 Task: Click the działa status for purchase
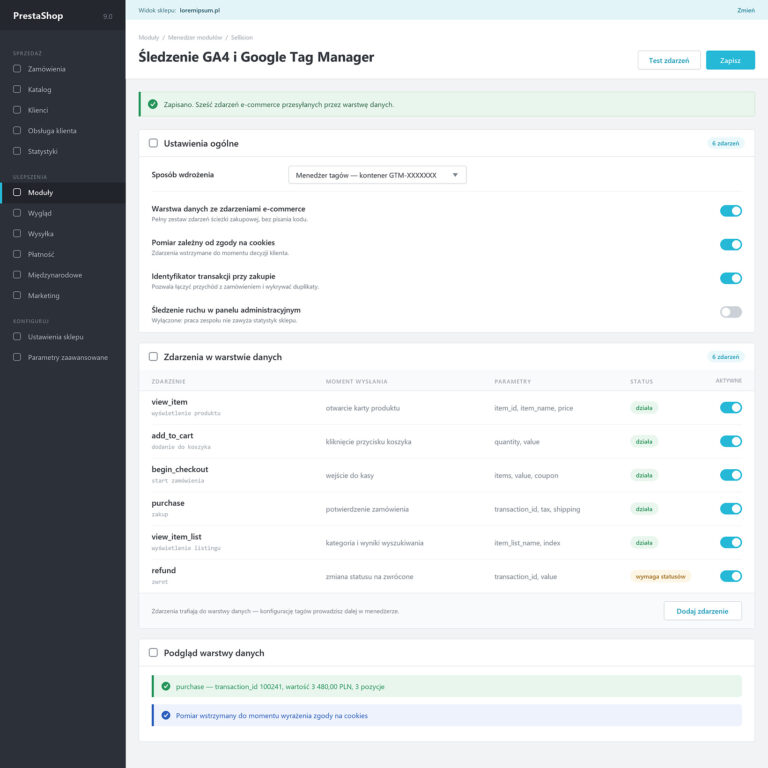[644, 509]
